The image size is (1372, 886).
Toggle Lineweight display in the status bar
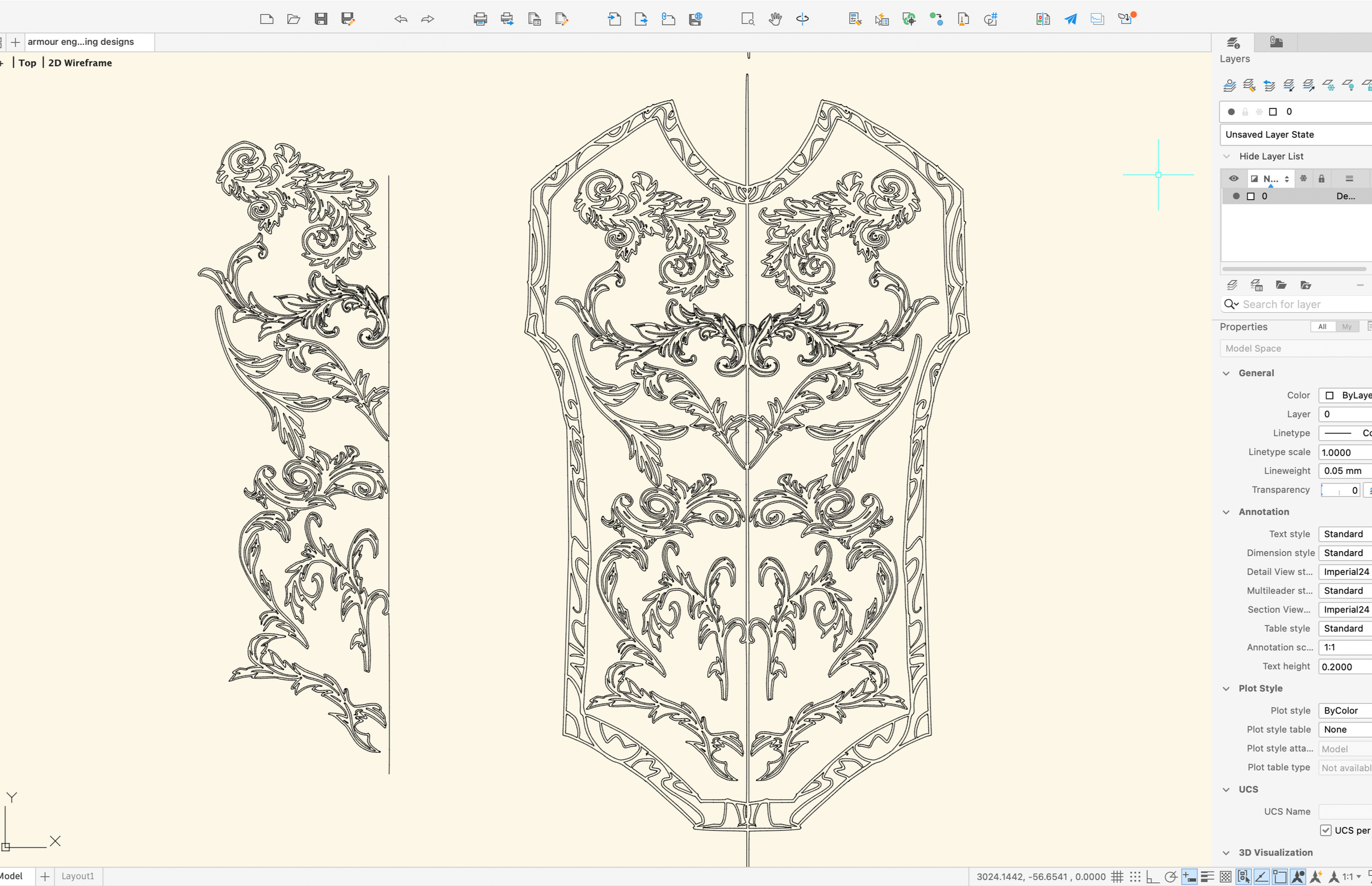pos(1207,876)
